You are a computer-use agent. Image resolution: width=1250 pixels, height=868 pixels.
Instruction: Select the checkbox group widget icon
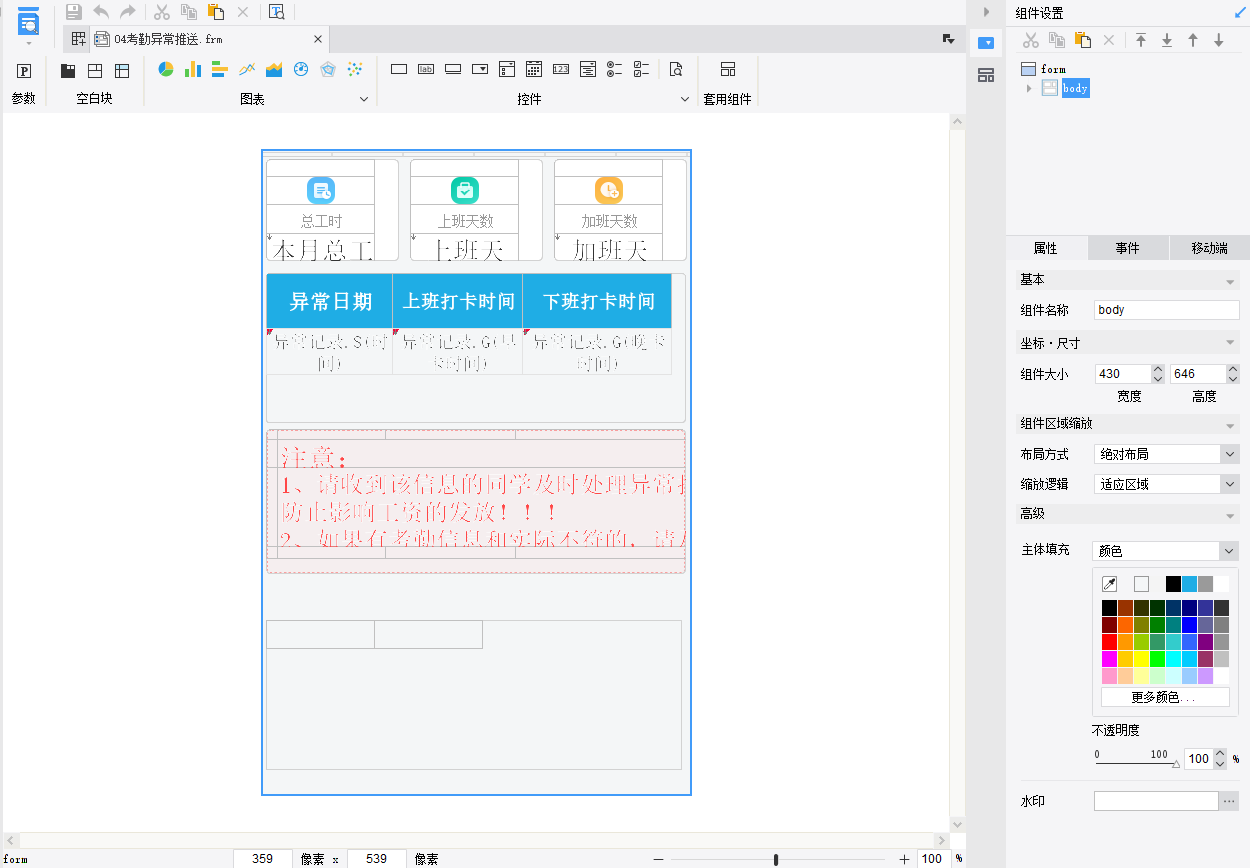pyautogui.click(x=642, y=69)
